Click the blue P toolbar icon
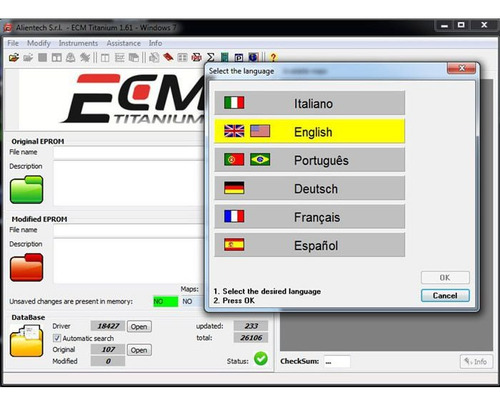This screenshot has width=500, height=405. click(239, 58)
